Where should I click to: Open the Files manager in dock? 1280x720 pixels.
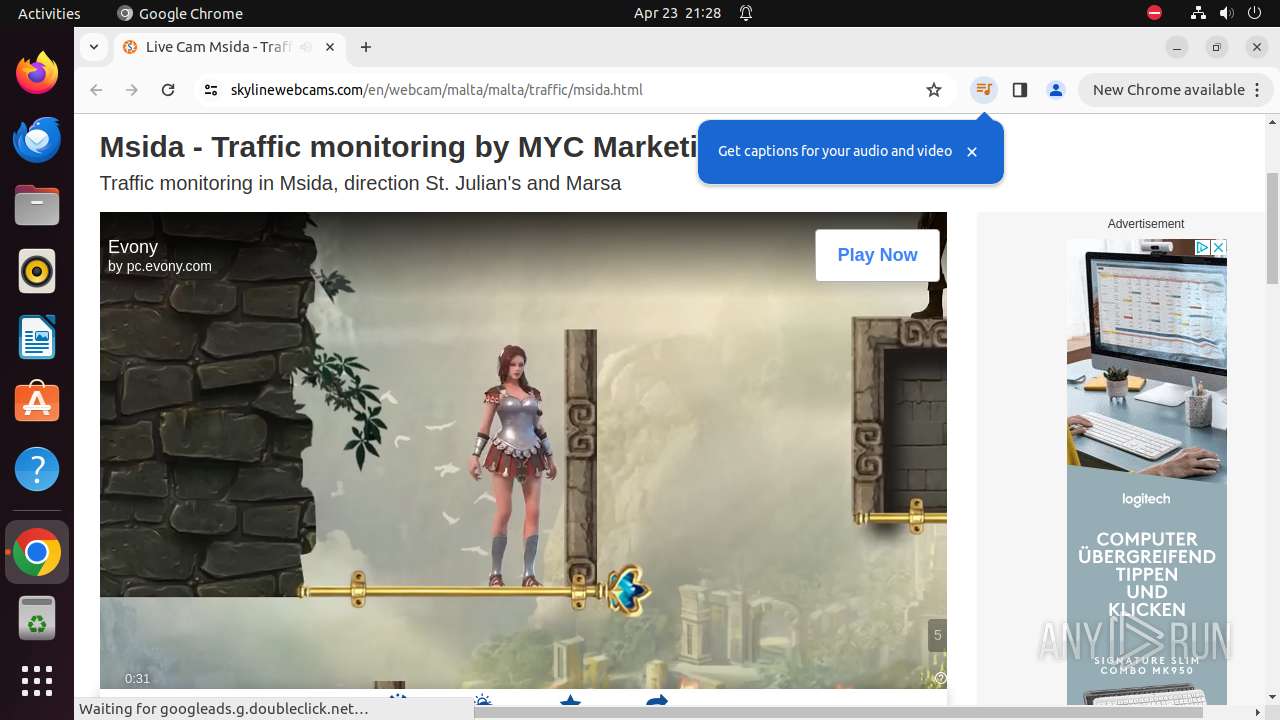[37, 205]
